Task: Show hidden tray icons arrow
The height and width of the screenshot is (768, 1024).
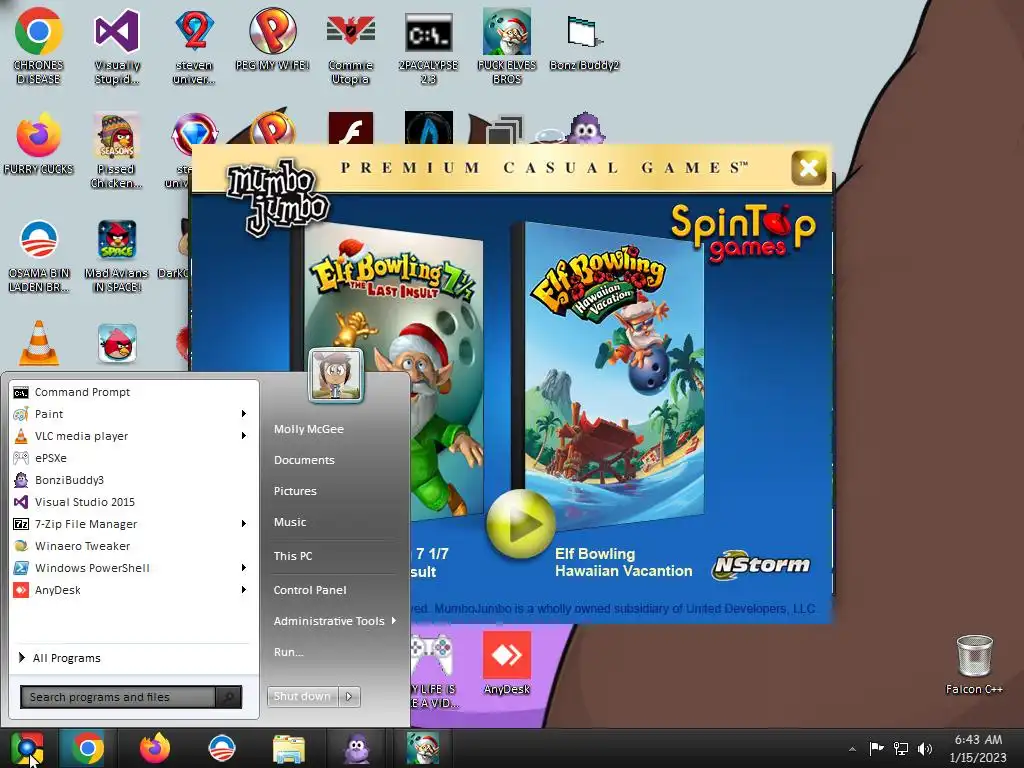Action: (852, 749)
